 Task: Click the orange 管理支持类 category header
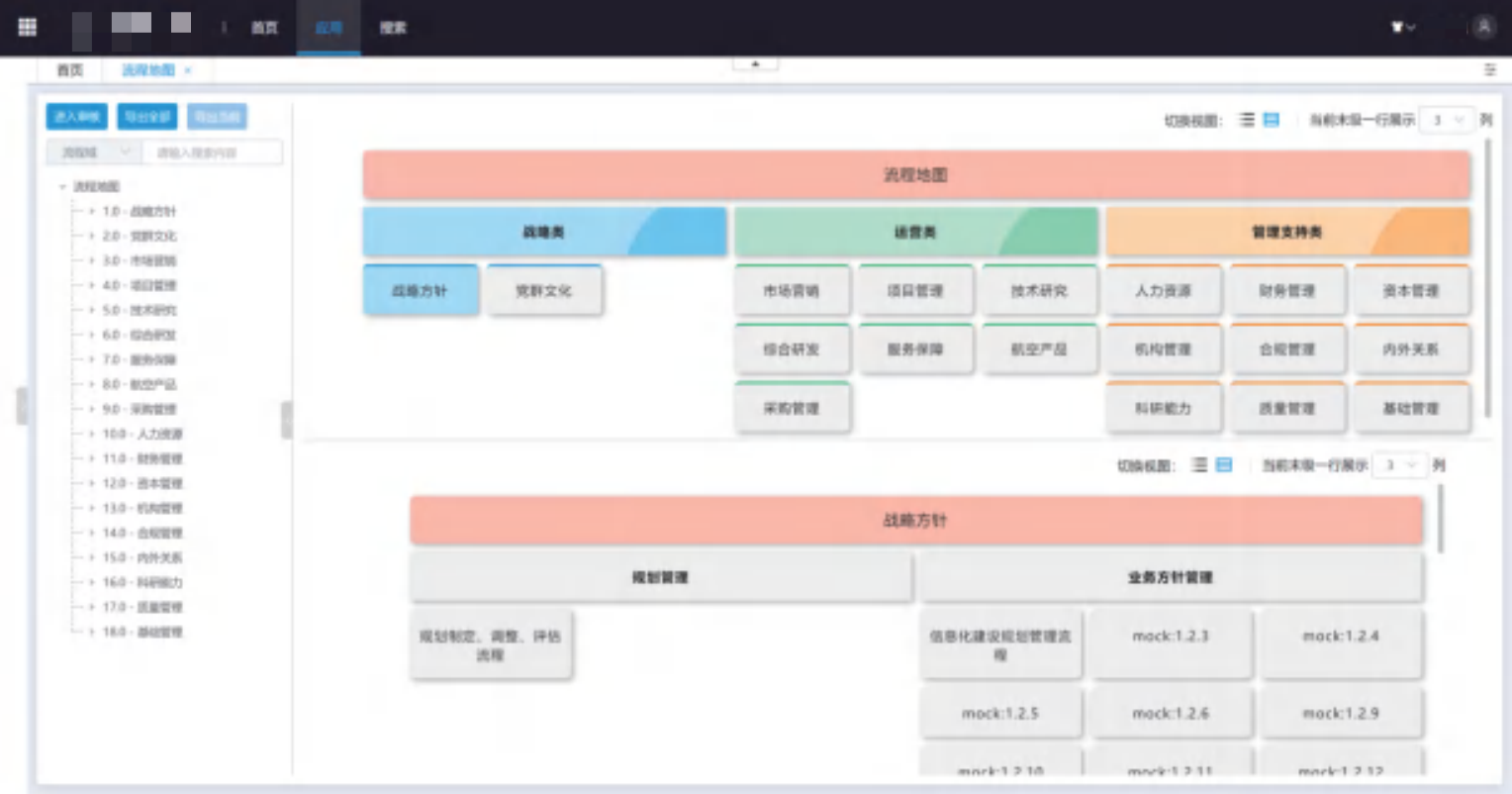coord(1287,232)
